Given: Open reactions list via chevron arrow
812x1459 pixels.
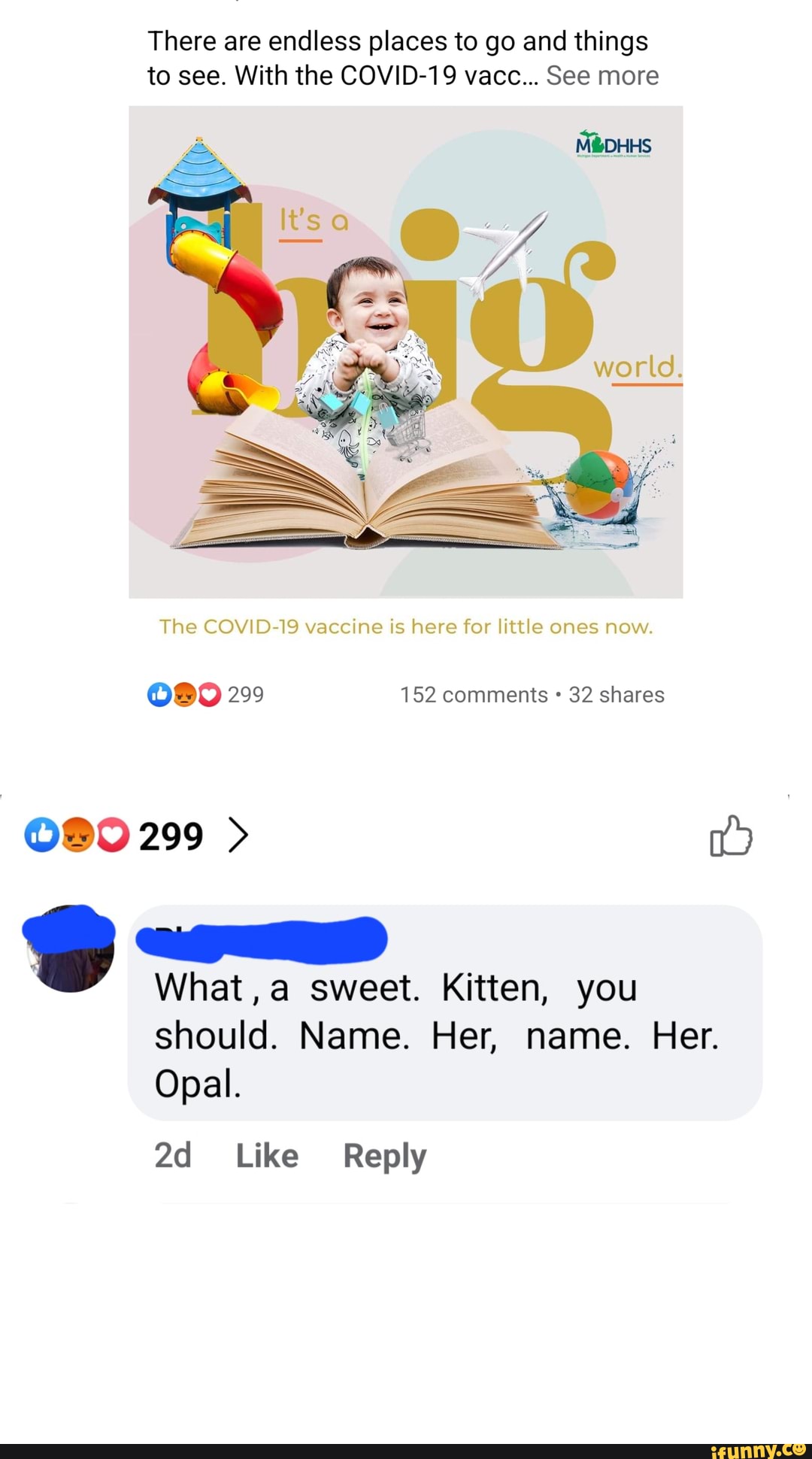Looking at the screenshot, I should [238, 836].
